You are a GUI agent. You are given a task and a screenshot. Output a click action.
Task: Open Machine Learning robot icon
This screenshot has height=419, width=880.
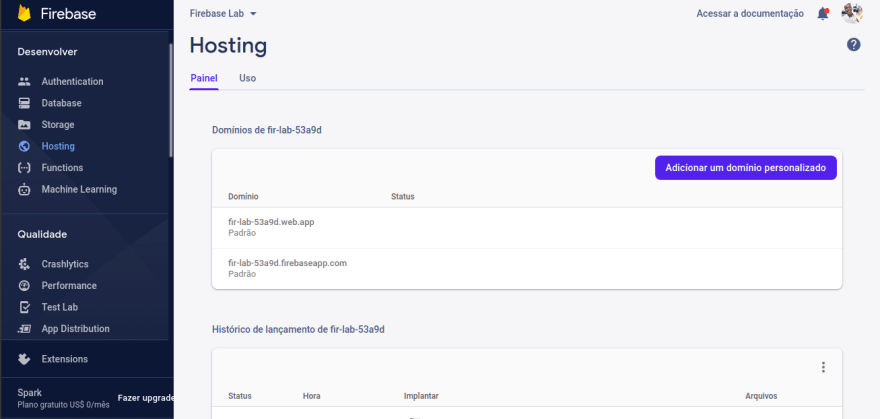point(24,190)
